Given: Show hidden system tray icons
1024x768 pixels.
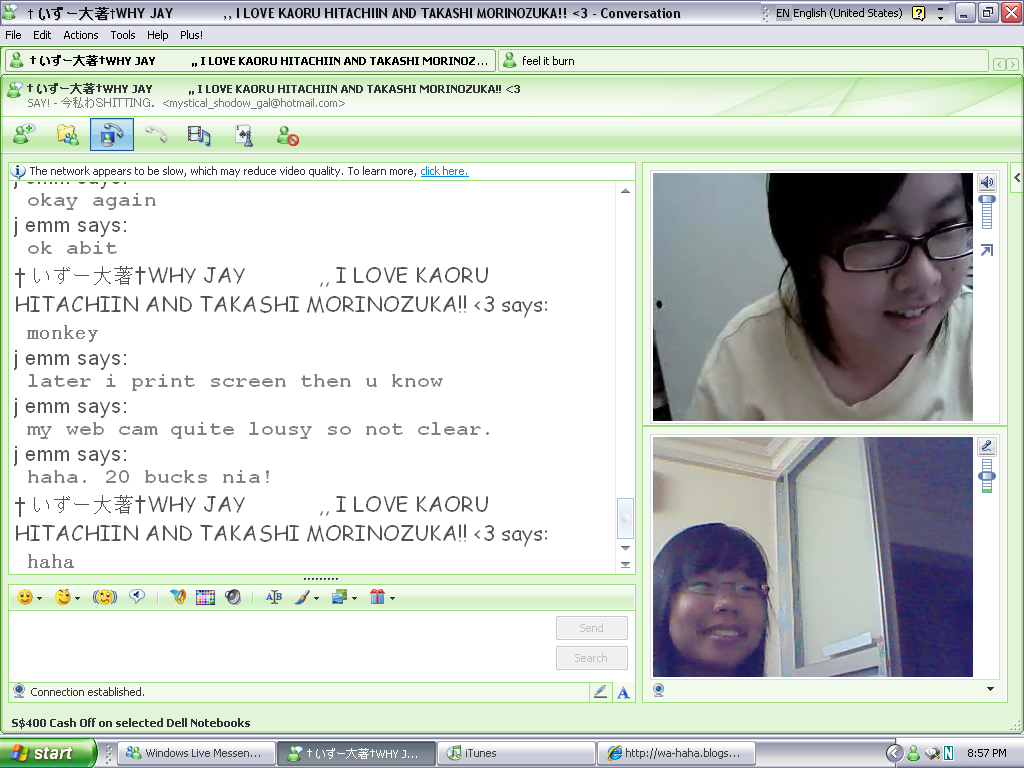Looking at the screenshot, I should (895, 753).
